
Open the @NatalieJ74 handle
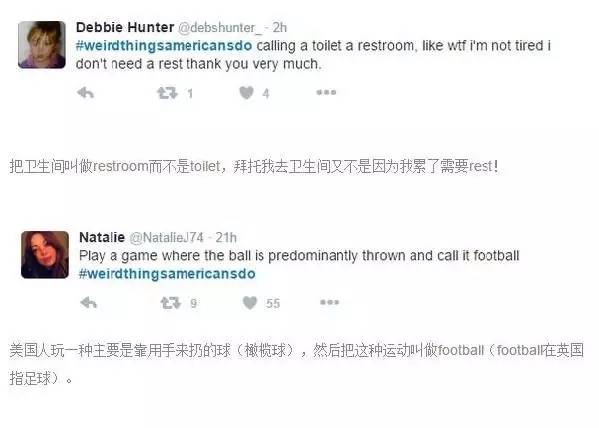pos(167,238)
